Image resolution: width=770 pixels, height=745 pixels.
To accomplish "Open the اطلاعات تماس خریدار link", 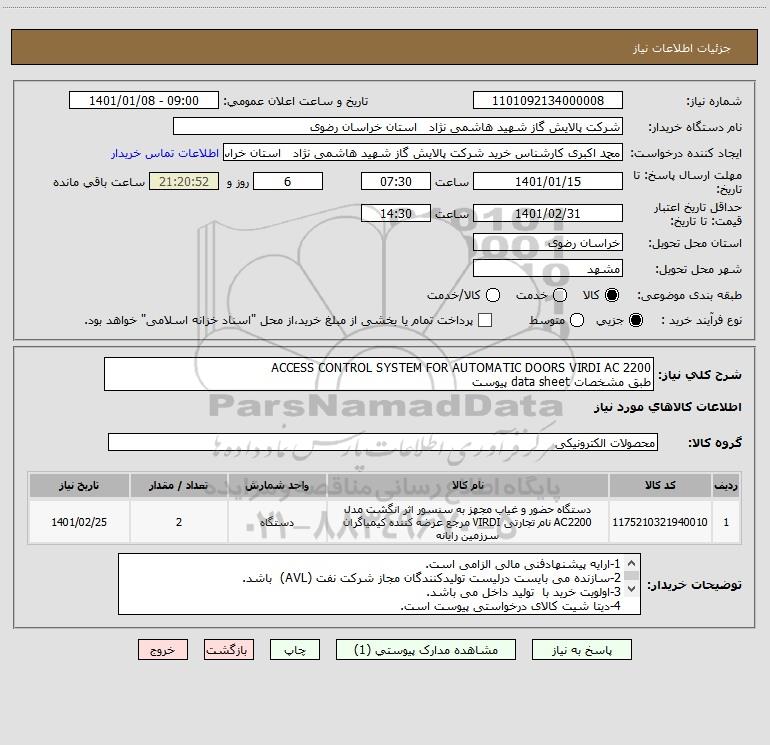I will click(x=165, y=153).
